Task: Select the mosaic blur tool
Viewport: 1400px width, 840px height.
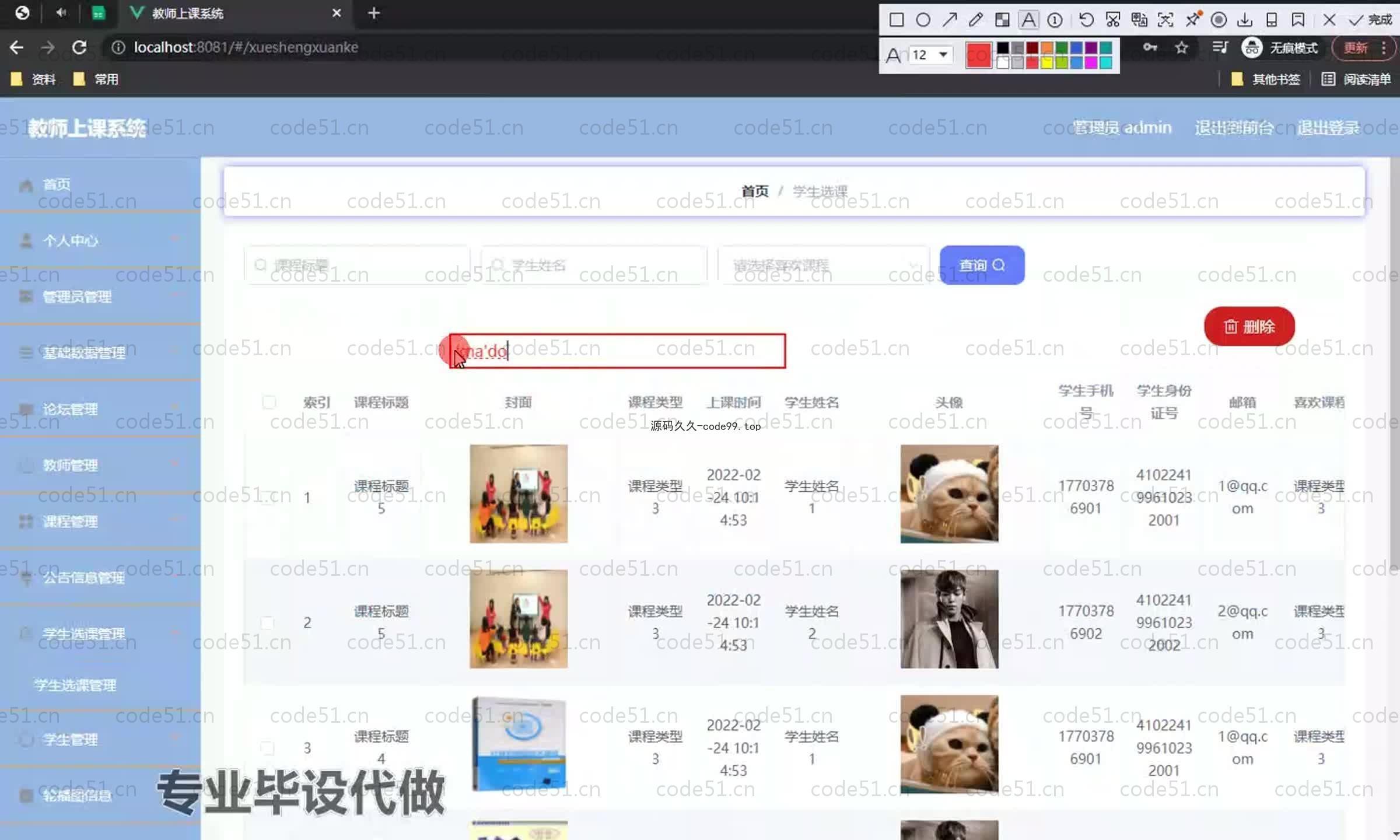Action: [1002, 20]
